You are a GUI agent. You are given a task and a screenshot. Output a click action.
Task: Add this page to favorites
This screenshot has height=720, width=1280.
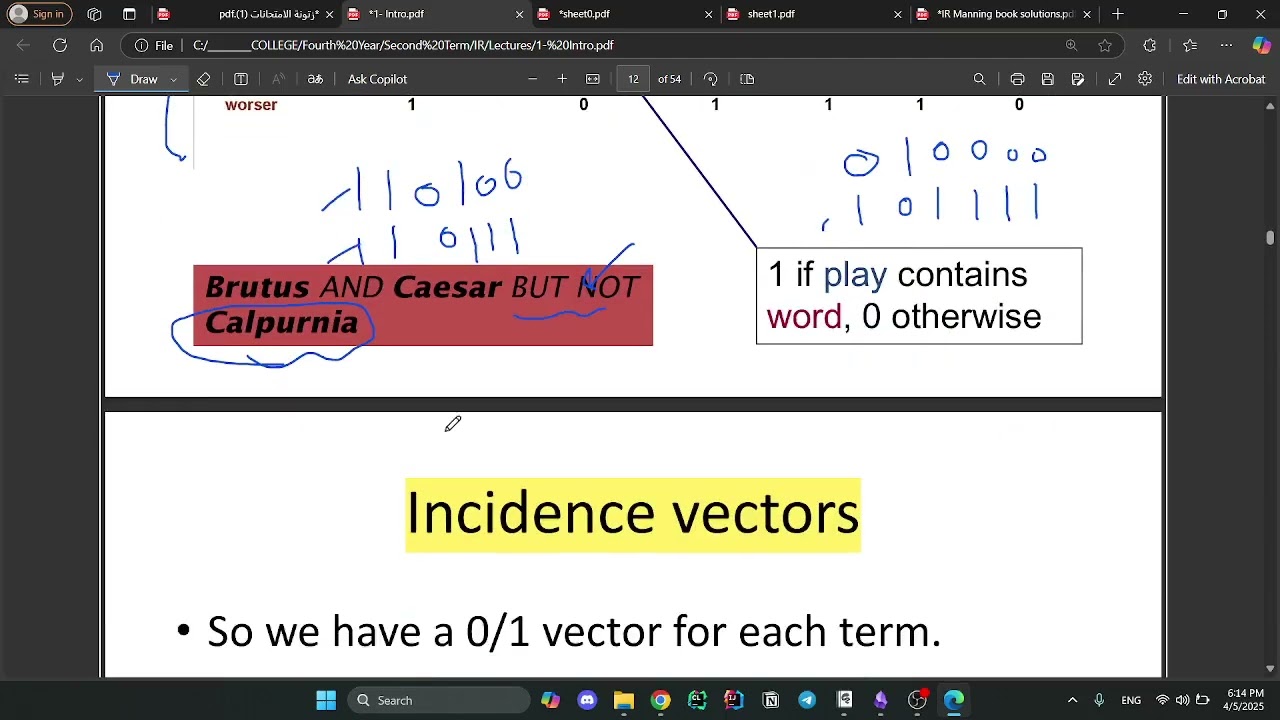1105,45
